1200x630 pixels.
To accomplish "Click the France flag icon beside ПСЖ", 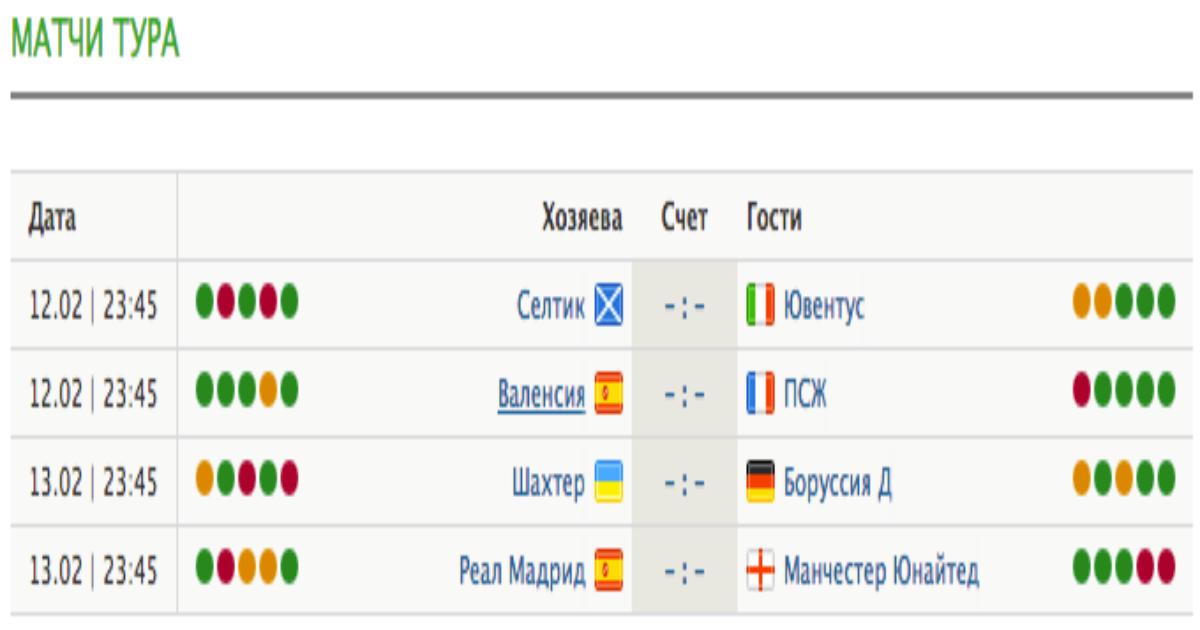I will click(760, 393).
